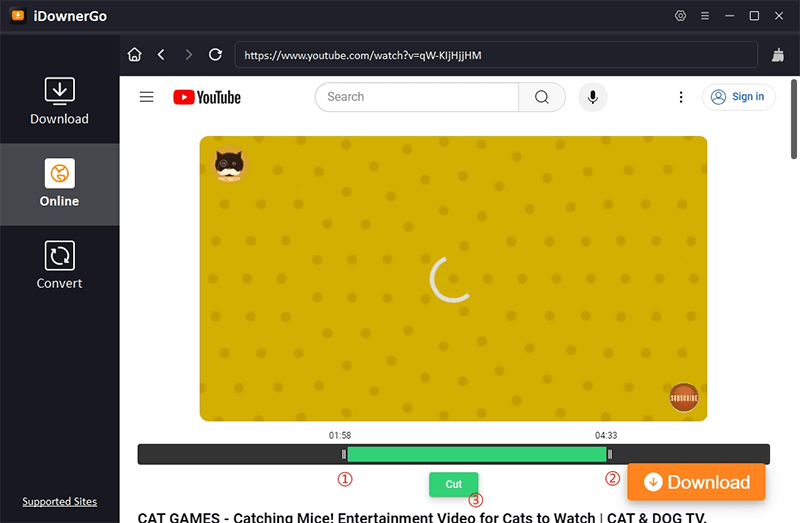The height and width of the screenshot is (523, 800).
Task: Click the YouTube logo
Action: point(207,97)
